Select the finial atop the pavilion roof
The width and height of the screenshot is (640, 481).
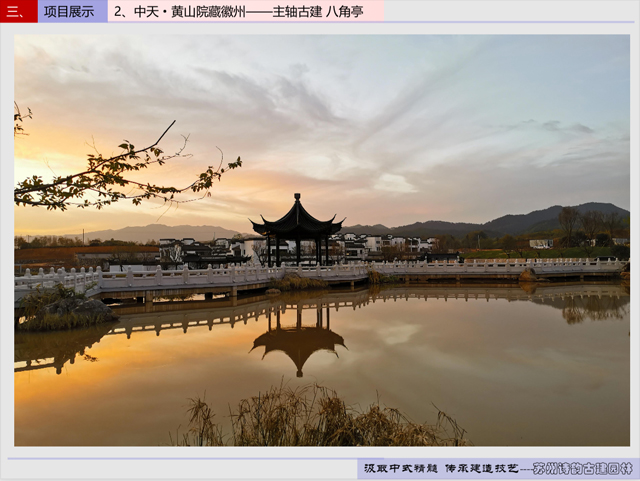click(297, 197)
